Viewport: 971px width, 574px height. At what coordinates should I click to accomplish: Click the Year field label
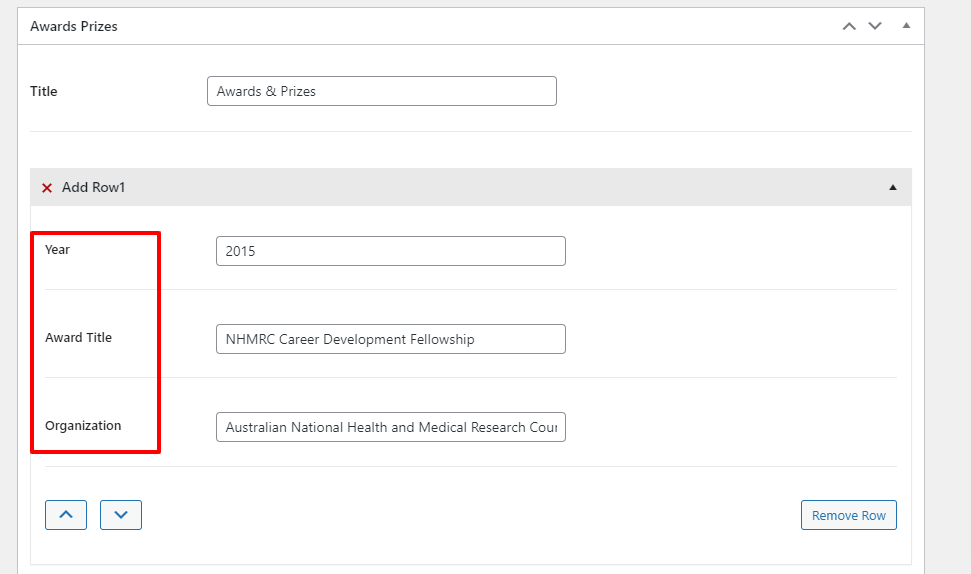click(x=58, y=250)
